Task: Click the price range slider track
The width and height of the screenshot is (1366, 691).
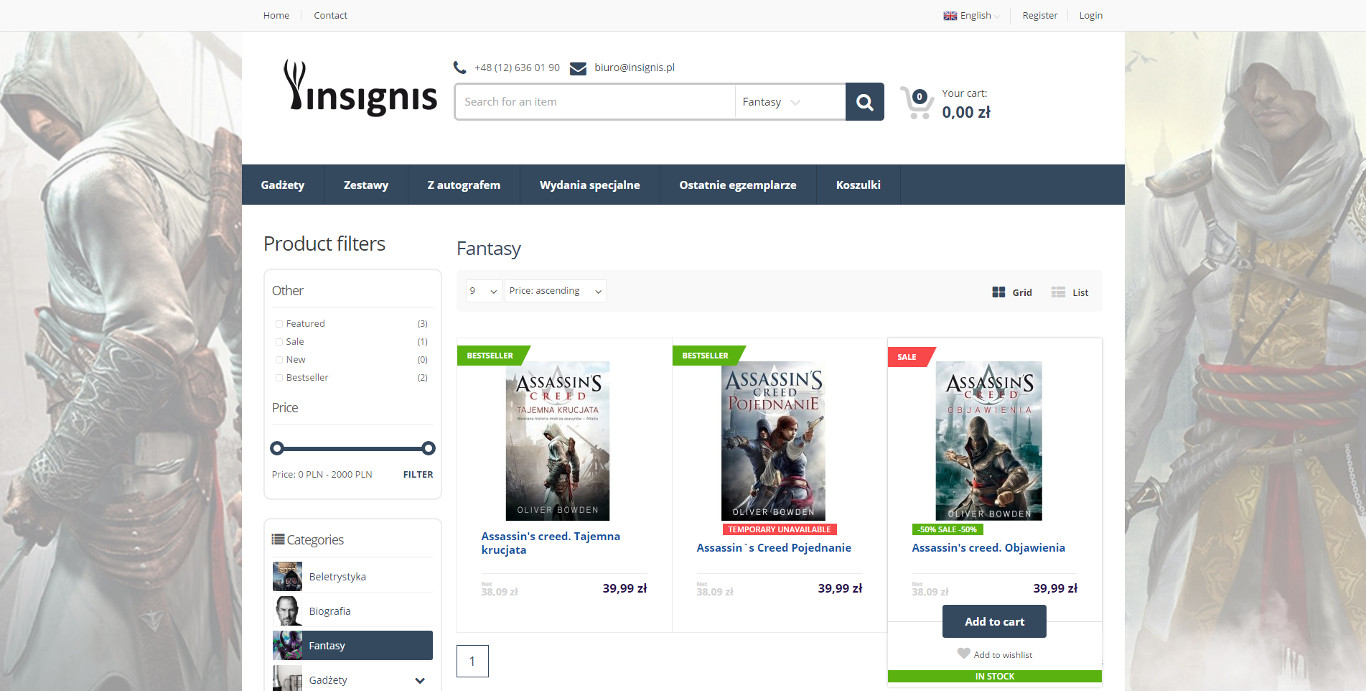Action: [353, 448]
